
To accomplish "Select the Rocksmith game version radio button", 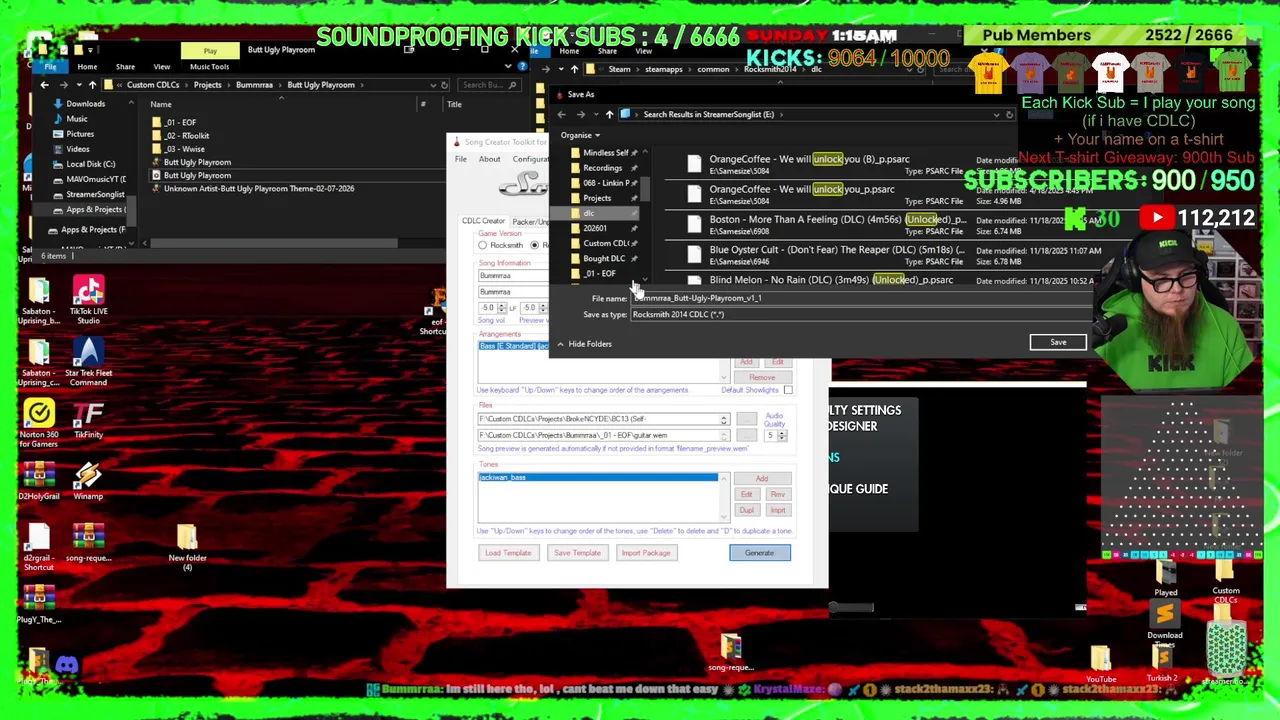I will click(483, 245).
